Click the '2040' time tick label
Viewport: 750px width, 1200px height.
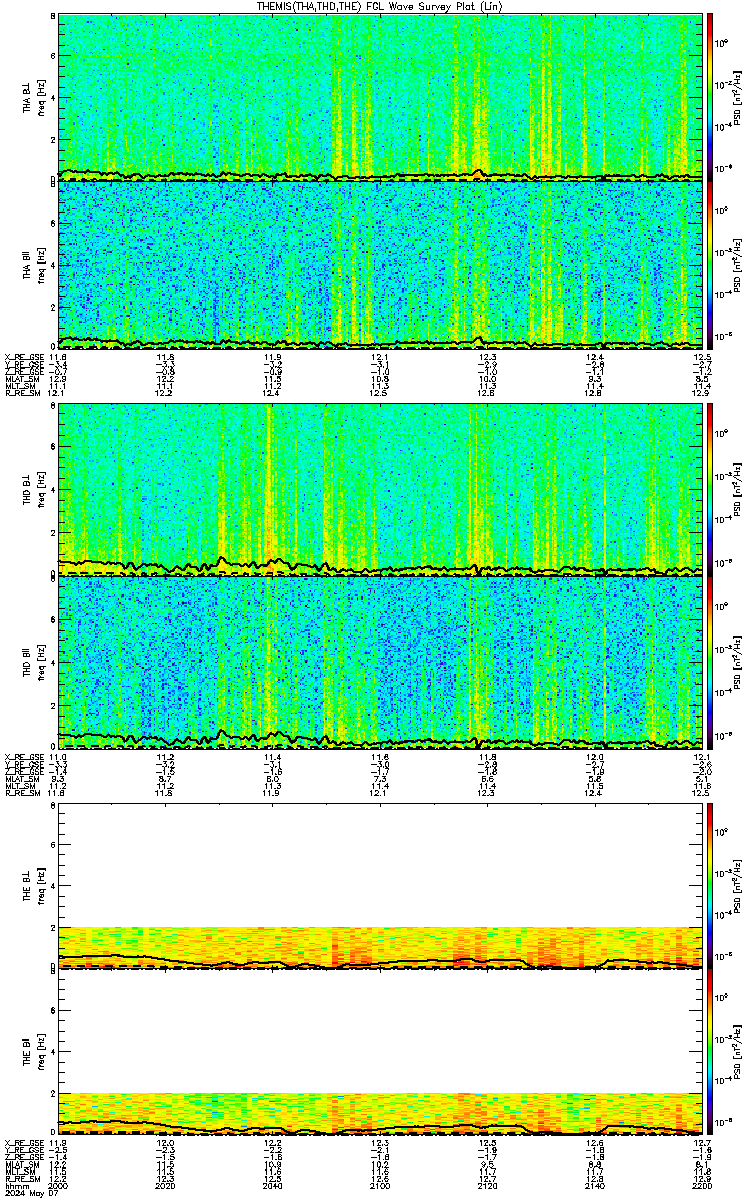pyautogui.click(x=273, y=1186)
